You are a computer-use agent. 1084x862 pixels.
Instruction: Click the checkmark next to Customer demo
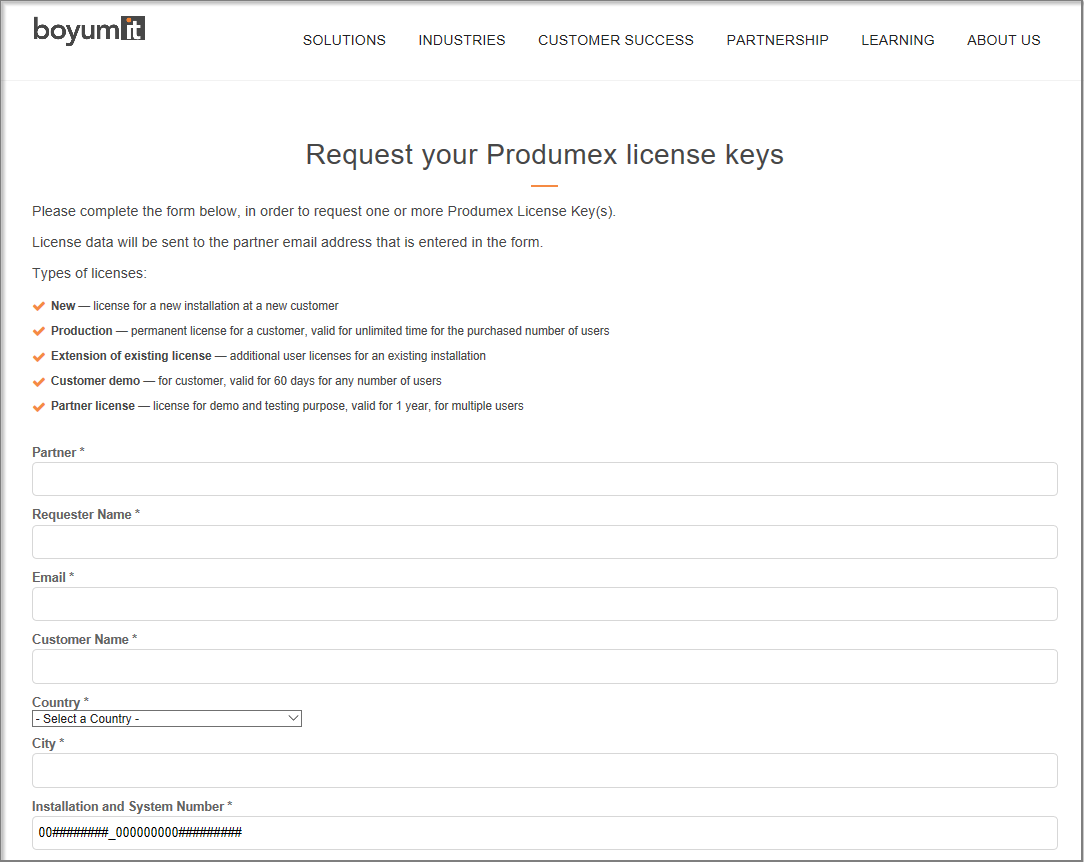tap(39, 381)
